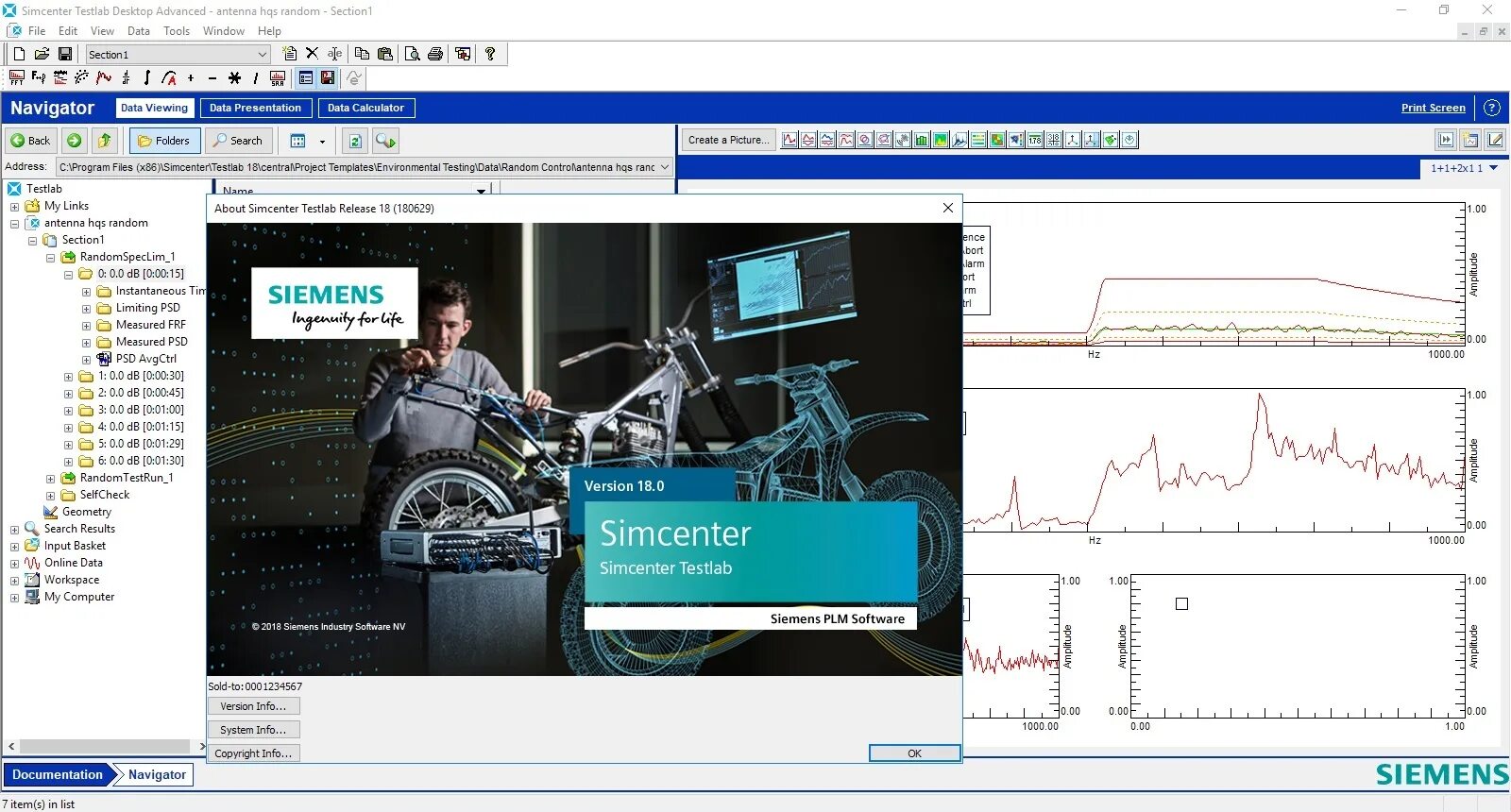The height and width of the screenshot is (812, 1511).
Task: Open the File menu
Action: point(37,31)
